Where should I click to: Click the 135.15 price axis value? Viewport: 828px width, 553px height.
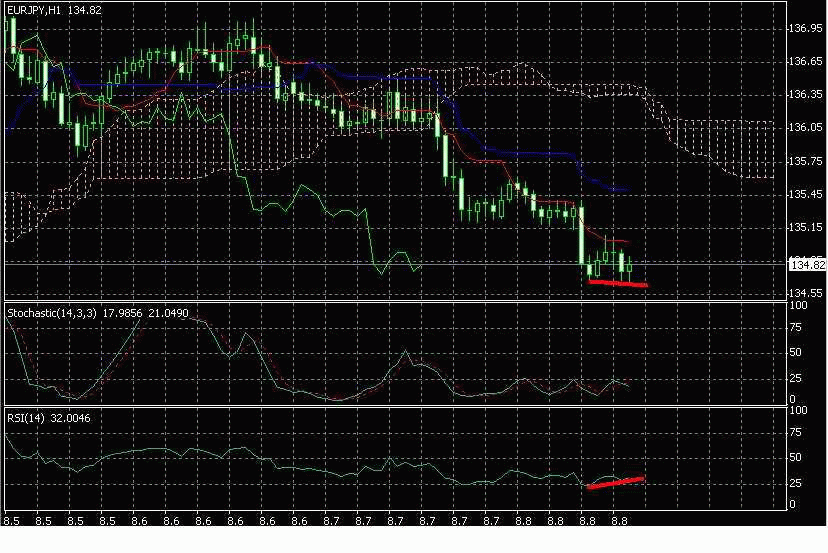(x=805, y=228)
